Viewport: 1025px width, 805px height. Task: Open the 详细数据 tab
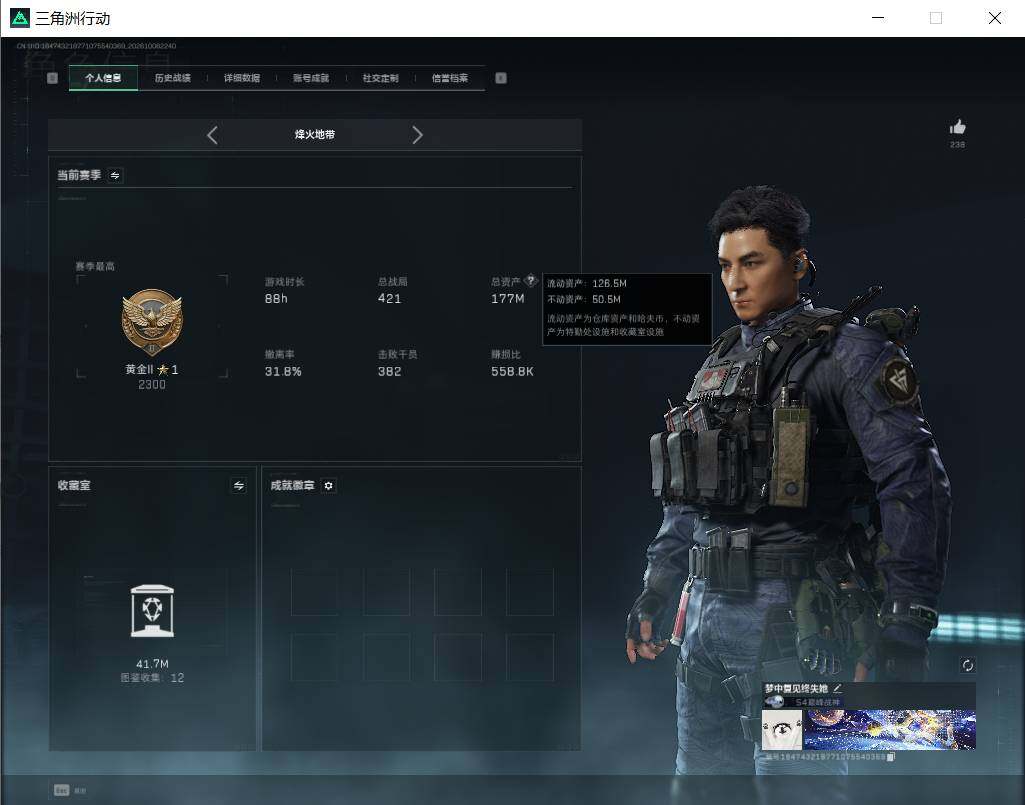click(x=242, y=78)
